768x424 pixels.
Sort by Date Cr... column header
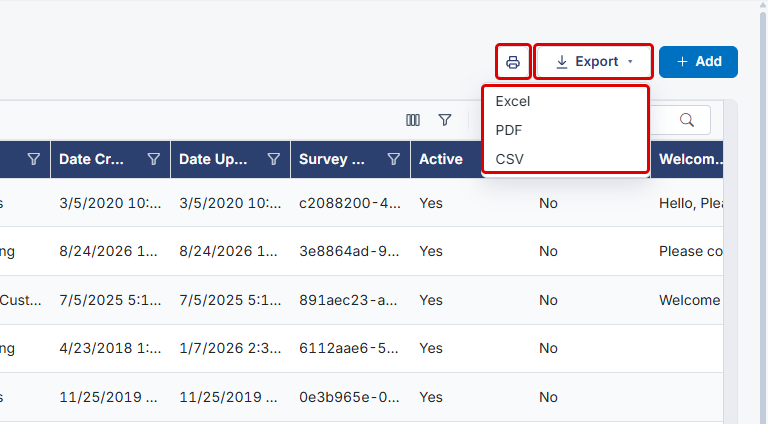pyautogui.click(x=92, y=159)
